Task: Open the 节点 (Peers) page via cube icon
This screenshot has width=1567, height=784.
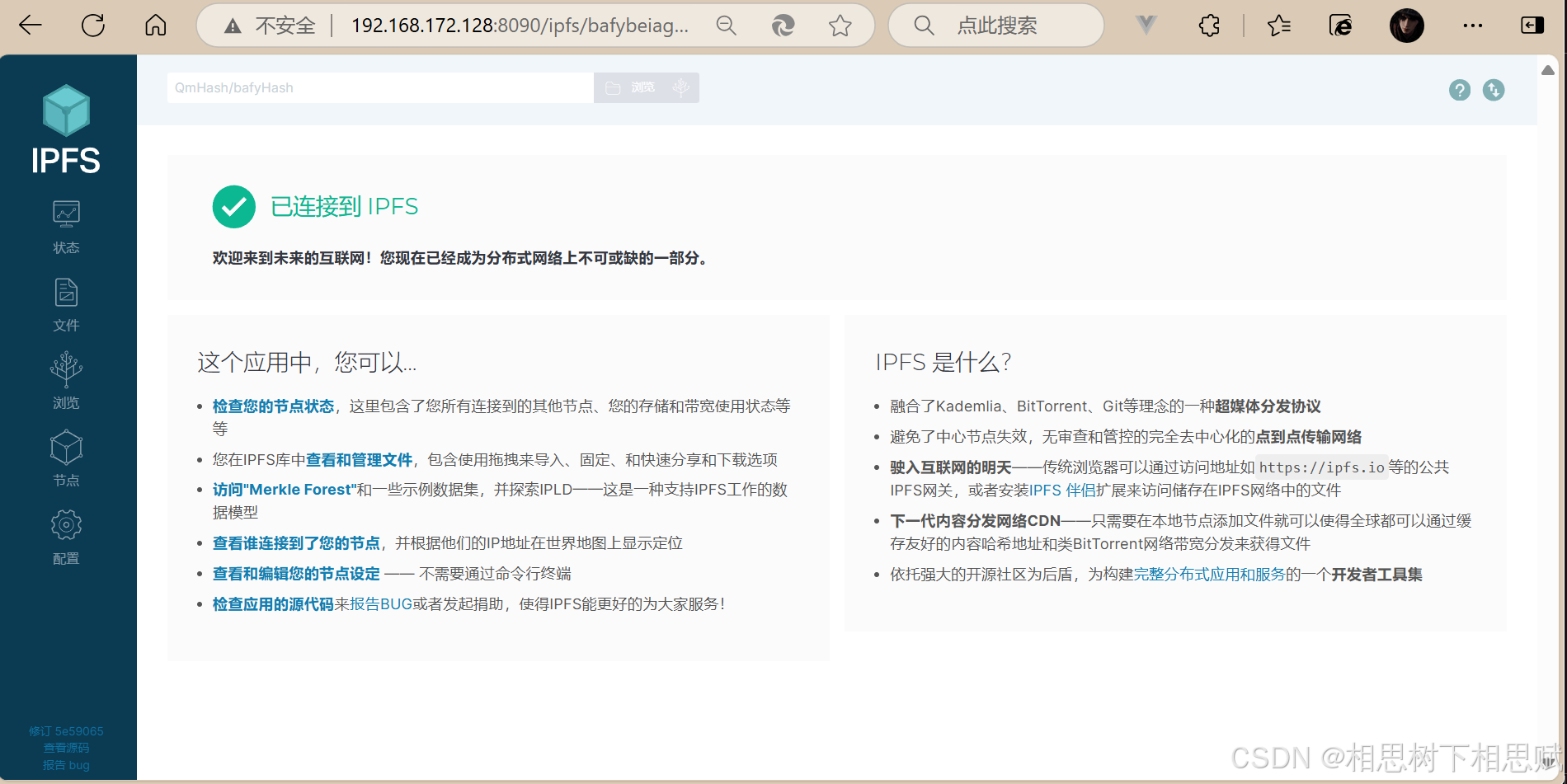Action: [66, 458]
